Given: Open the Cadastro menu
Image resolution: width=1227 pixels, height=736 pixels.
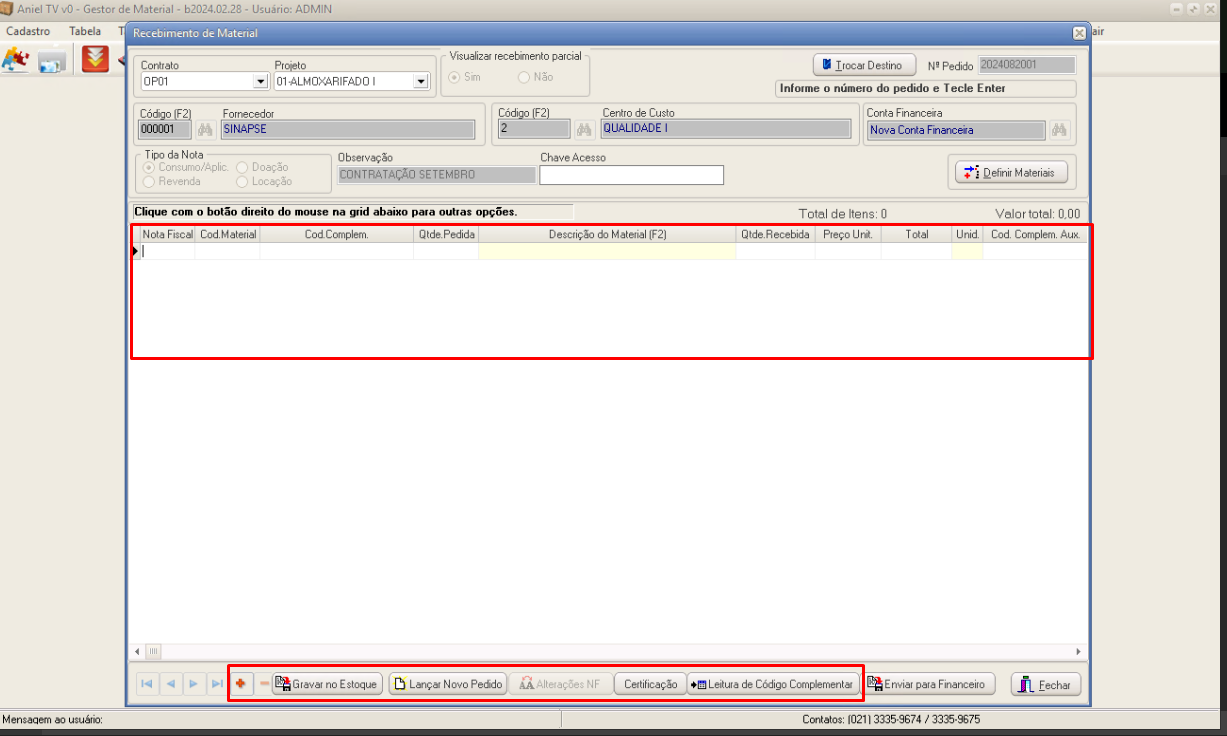Looking at the screenshot, I should pyautogui.click(x=28, y=31).
